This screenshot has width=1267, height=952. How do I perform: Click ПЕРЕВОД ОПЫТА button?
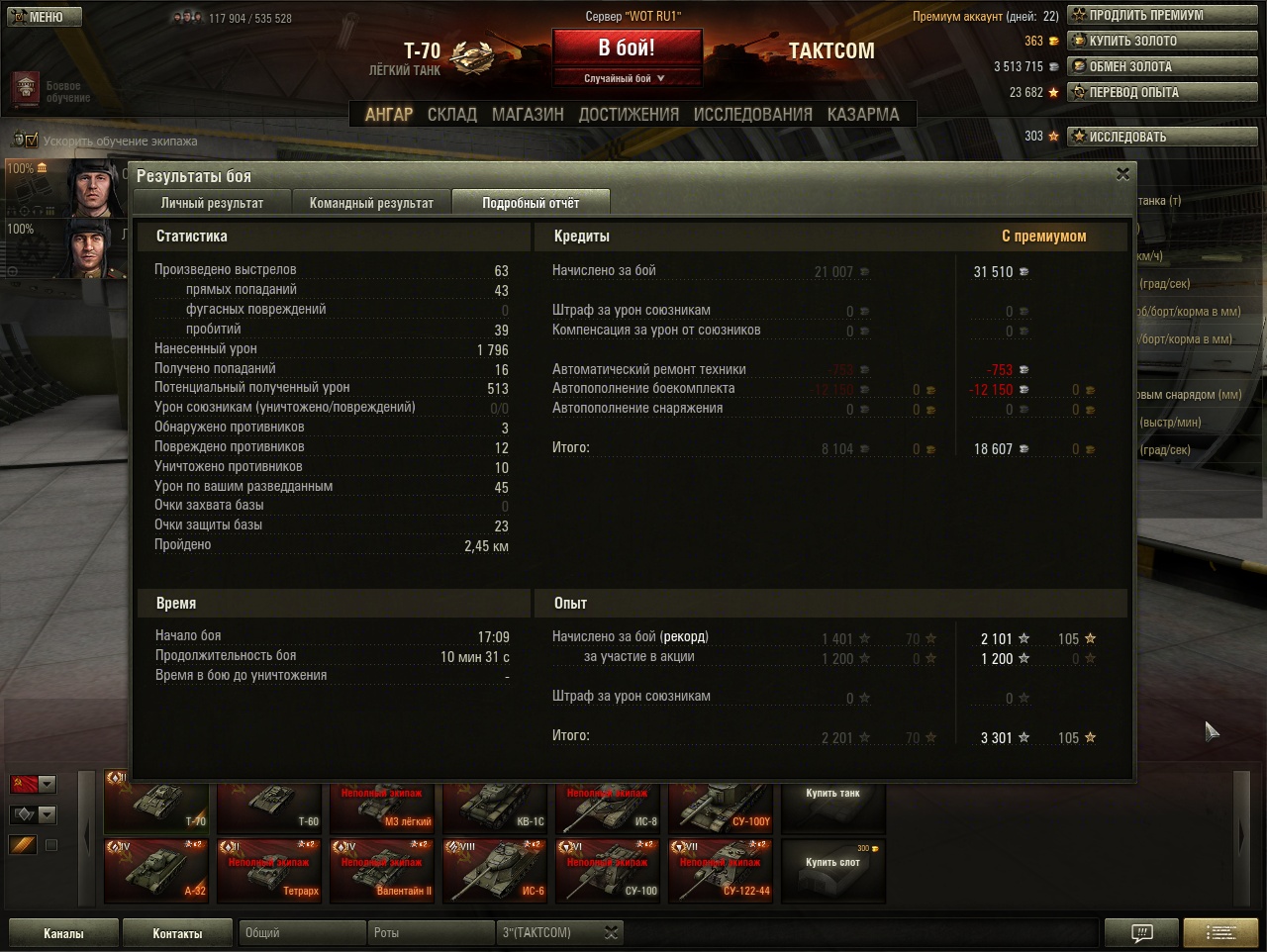pyautogui.click(x=1162, y=92)
